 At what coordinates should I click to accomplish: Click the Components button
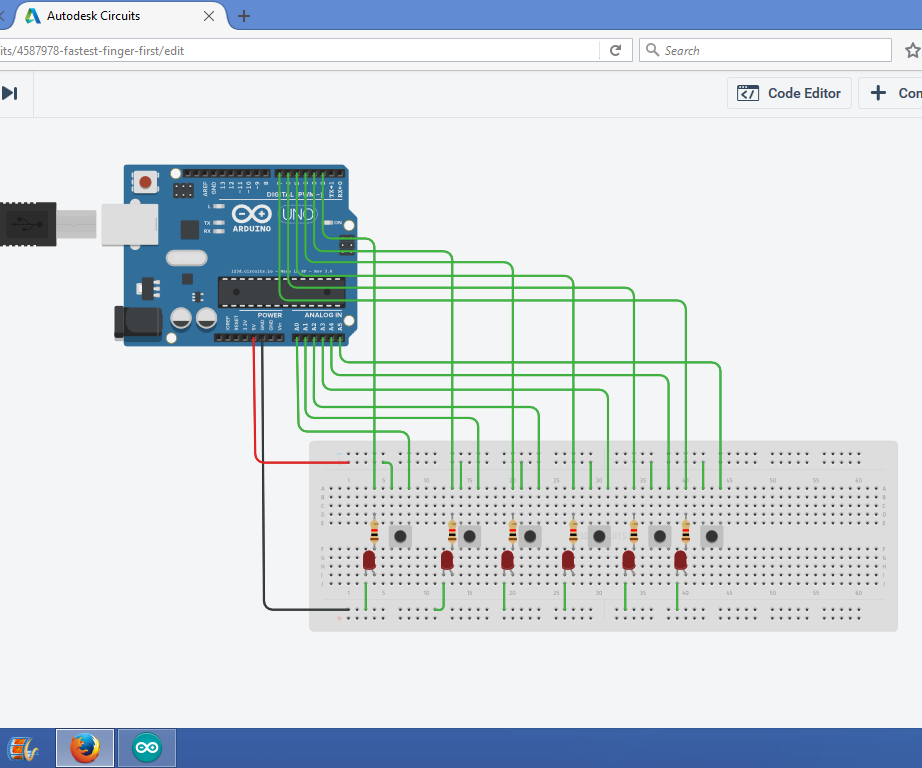pyautogui.click(x=895, y=92)
